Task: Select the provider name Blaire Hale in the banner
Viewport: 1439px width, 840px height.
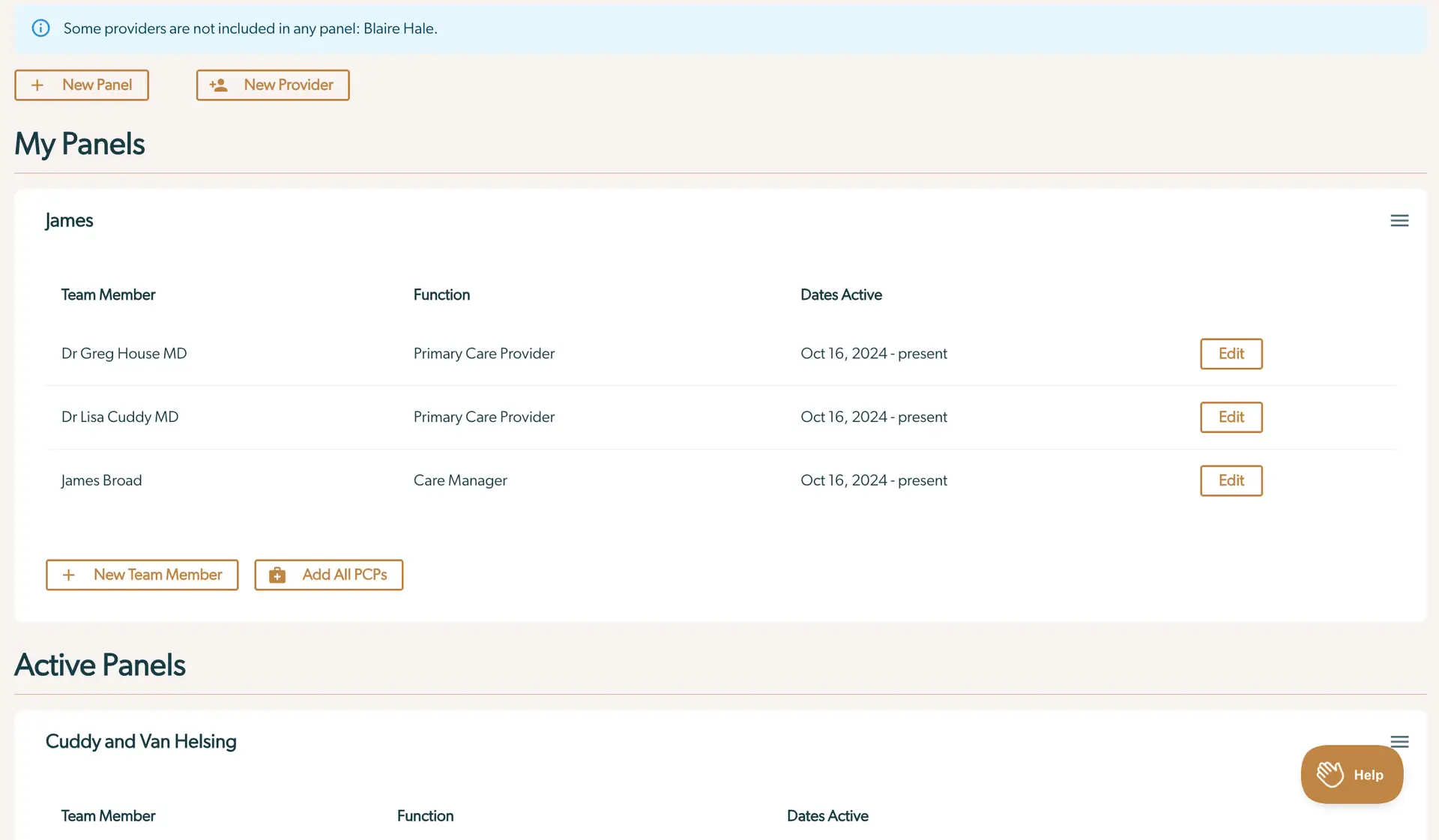Action: click(399, 28)
